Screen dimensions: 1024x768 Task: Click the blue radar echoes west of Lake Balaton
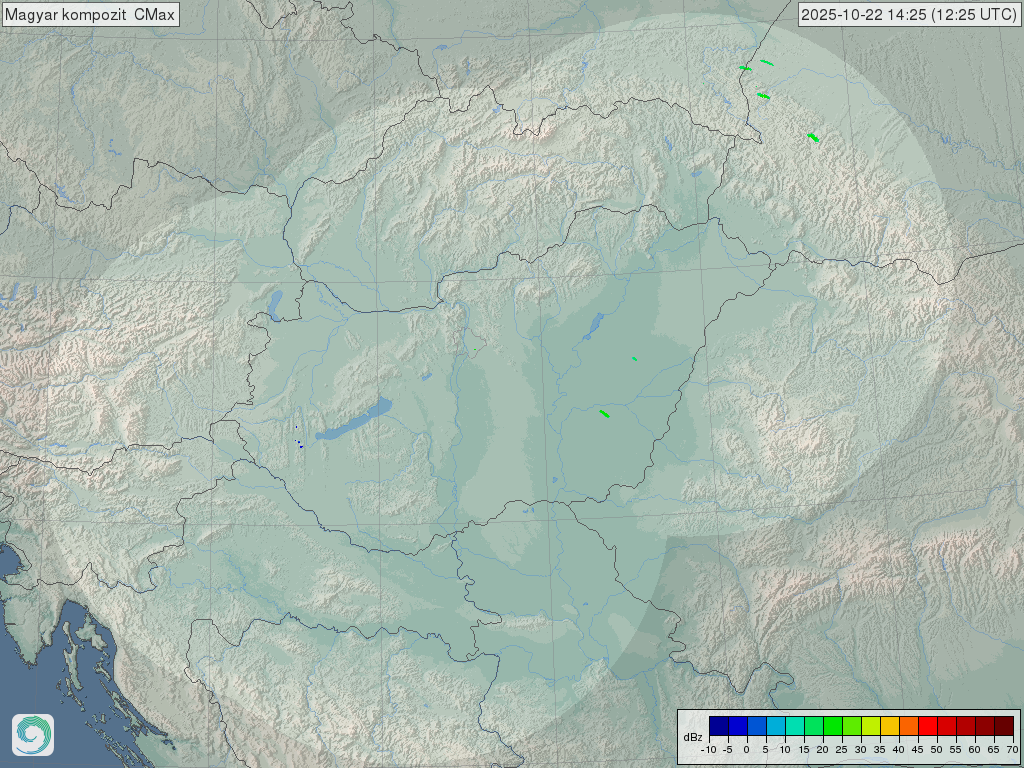click(x=299, y=443)
